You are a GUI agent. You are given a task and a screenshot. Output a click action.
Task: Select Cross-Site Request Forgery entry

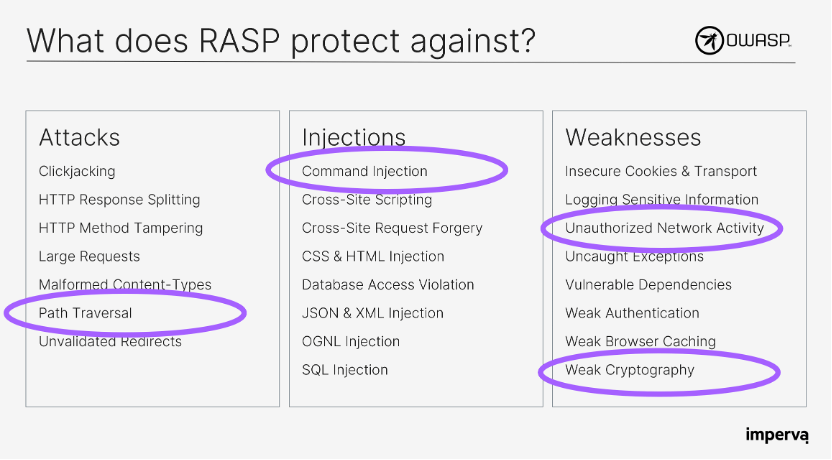(392, 228)
